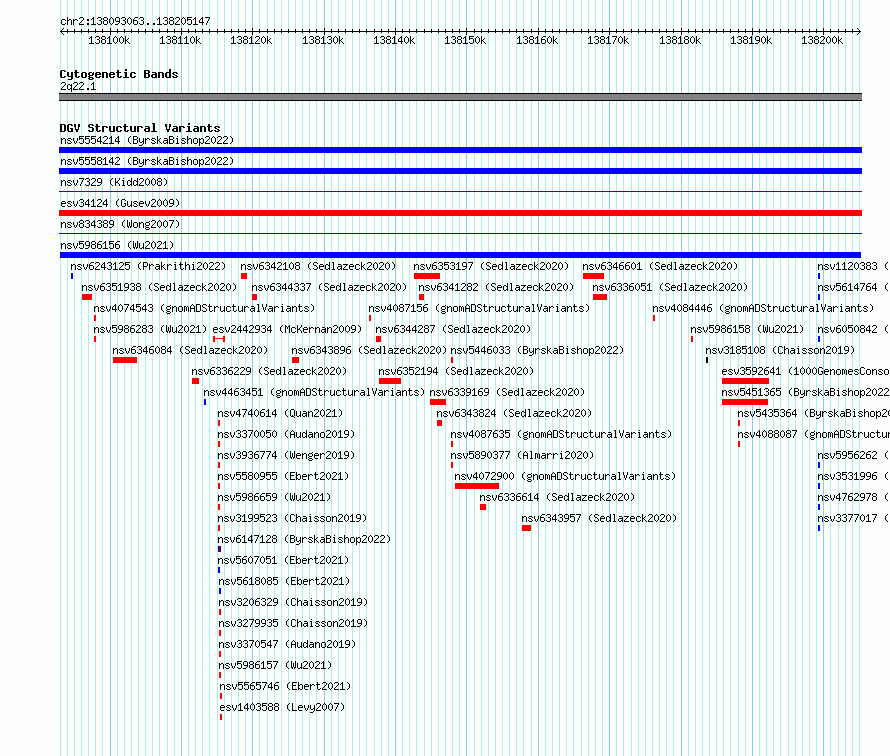Select the nsv5986156 (Wu2021) label
Image resolution: width=890 pixels, height=756 pixels.
tap(117, 245)
